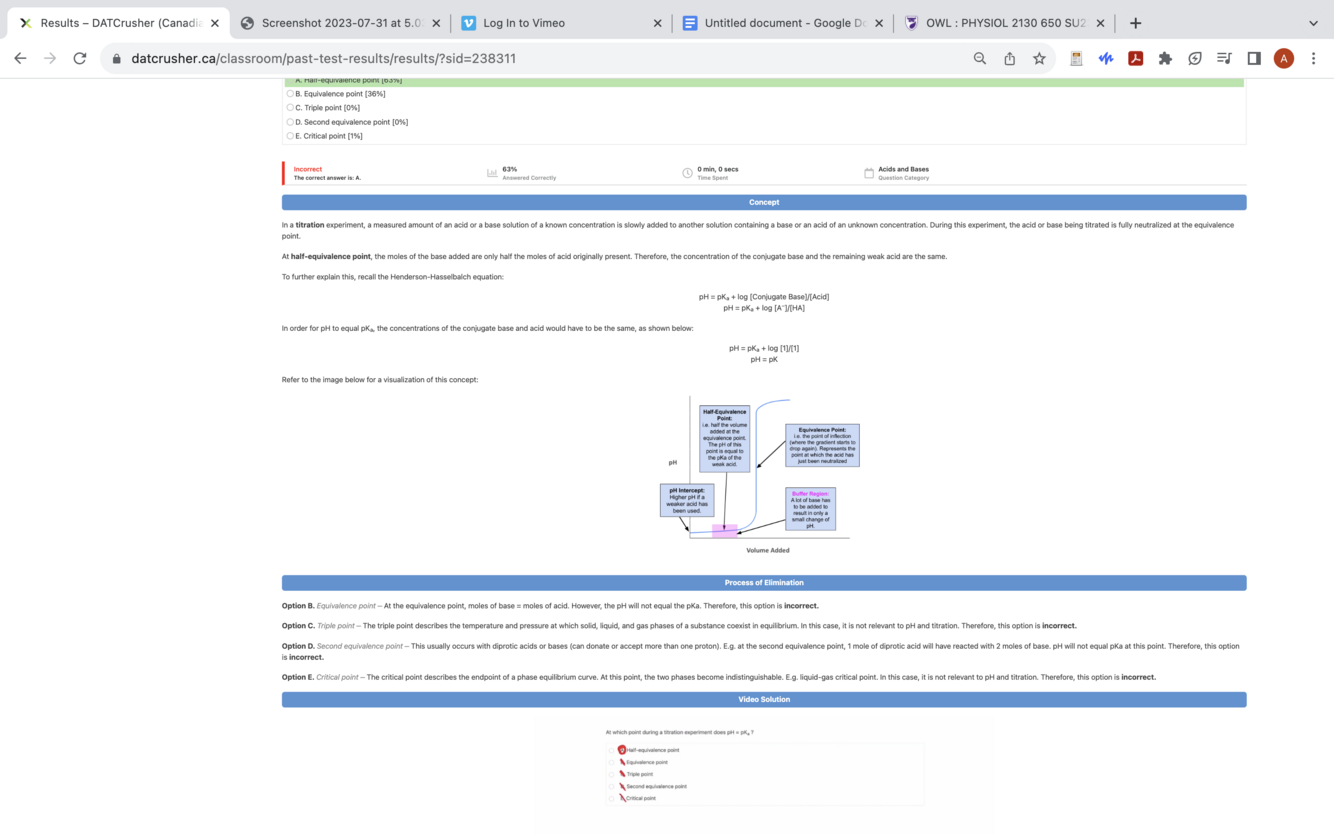Close the OWL PHYSIOL 2130 tab

point(1100,23)
